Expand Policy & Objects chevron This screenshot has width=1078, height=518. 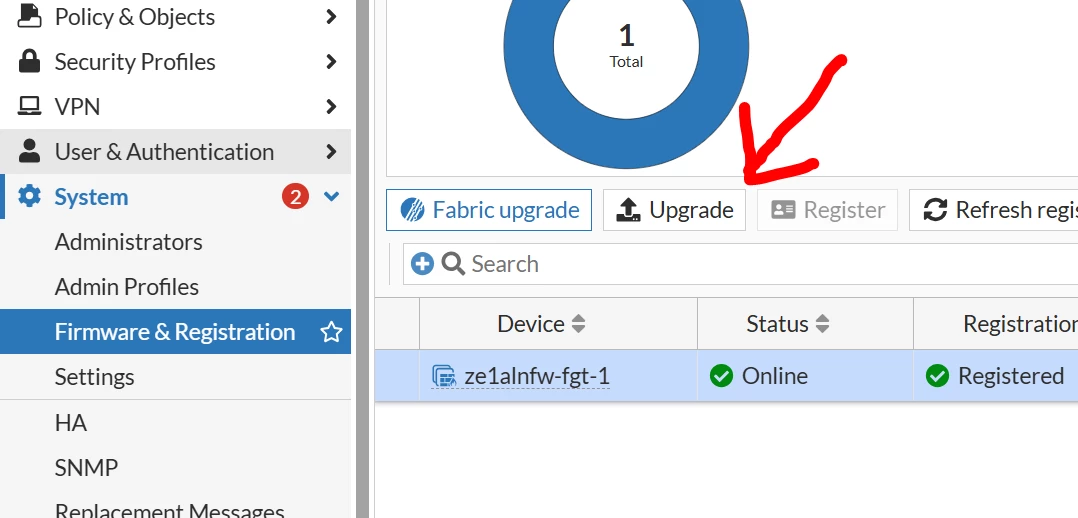coord(331,17)
